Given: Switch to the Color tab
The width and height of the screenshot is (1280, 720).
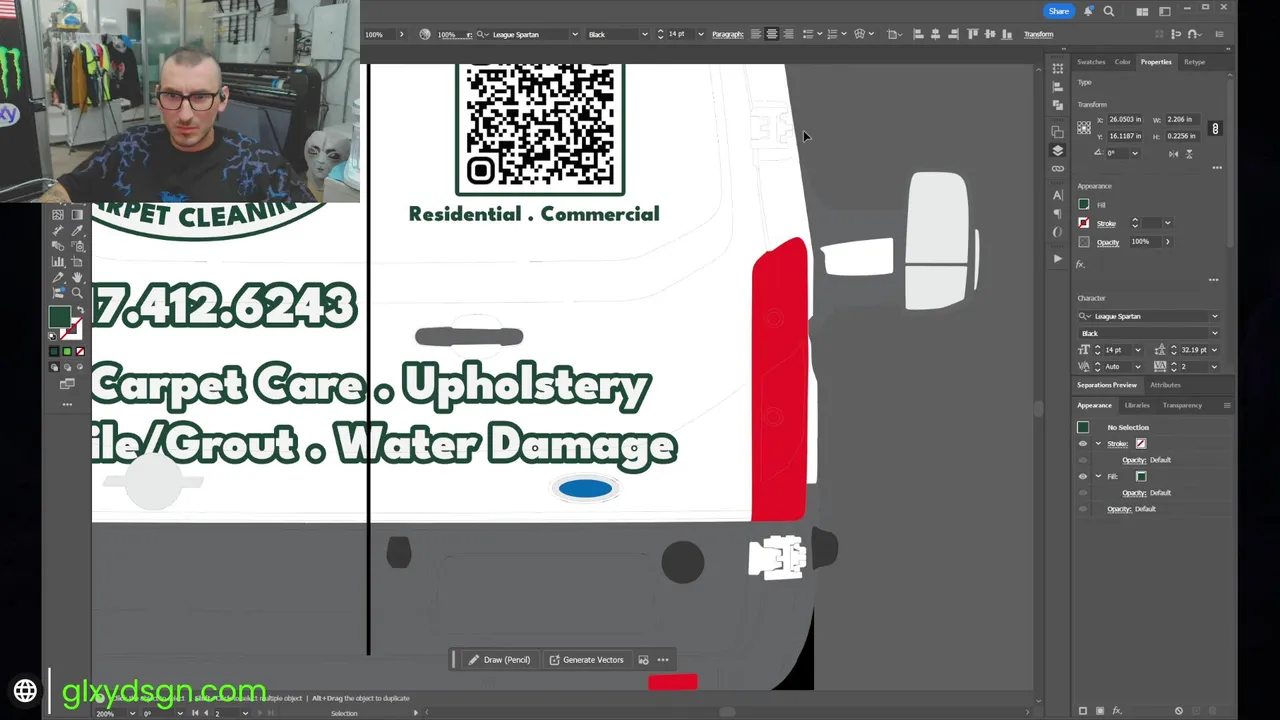Looking at the screenshot, I should [x=1123, y=62].
